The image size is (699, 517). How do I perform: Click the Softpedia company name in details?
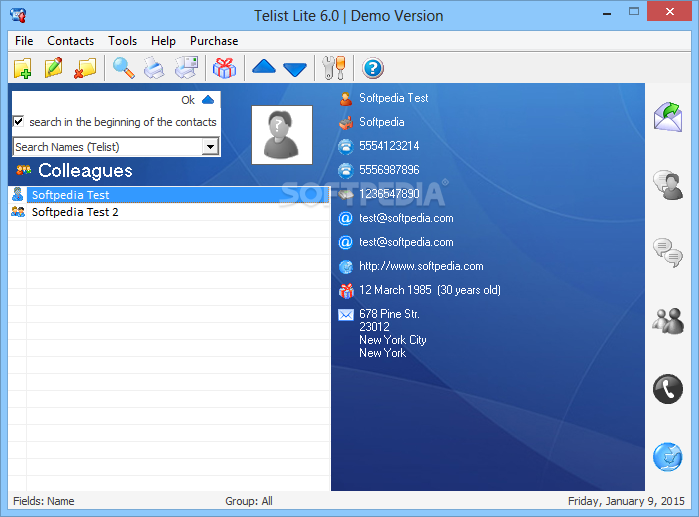pyautogui.click(x=382, y=122)
